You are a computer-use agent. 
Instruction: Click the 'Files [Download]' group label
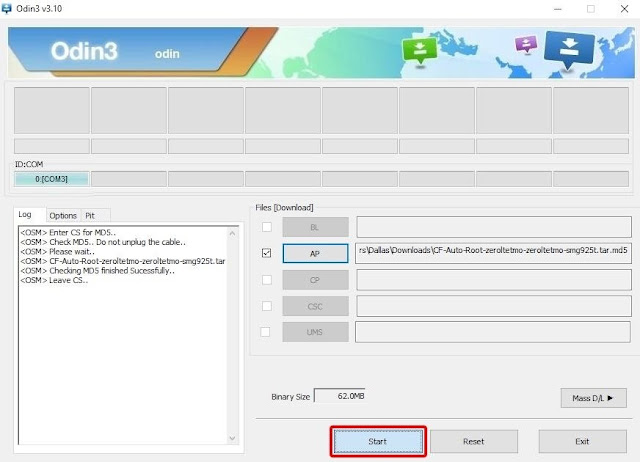(x=284, y=207)
